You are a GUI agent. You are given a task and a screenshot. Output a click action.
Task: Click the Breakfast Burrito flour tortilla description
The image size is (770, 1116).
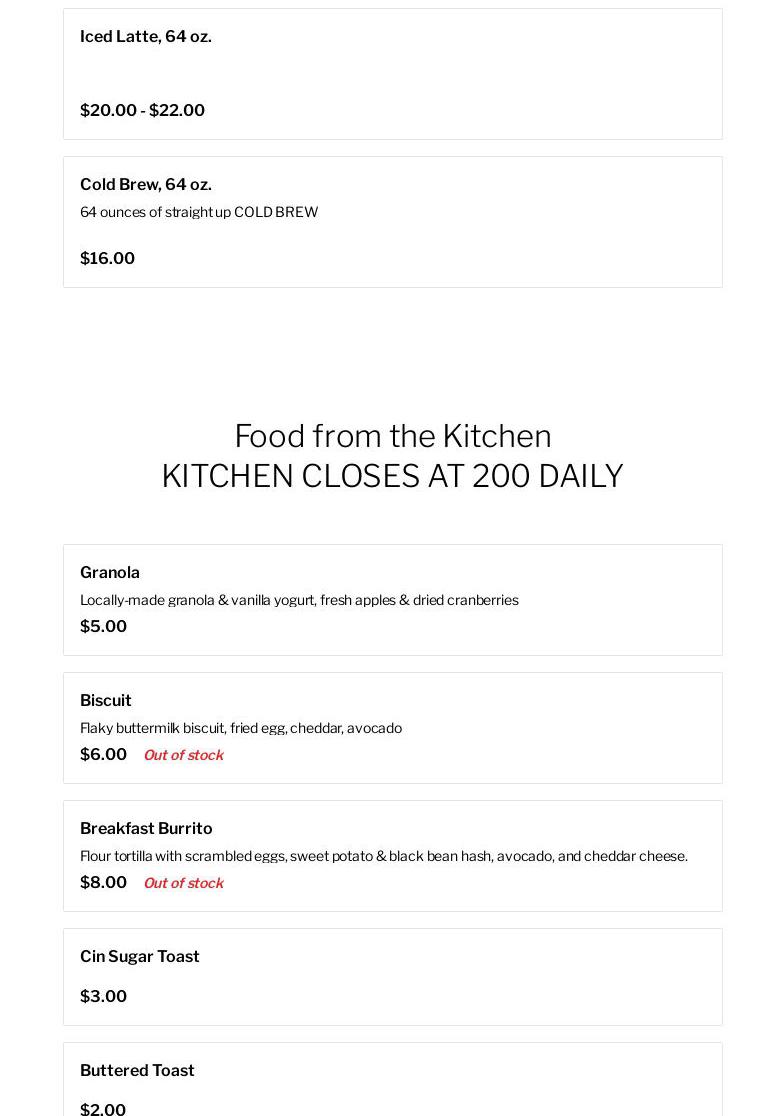pyautogui.click(x=384, y=856)
